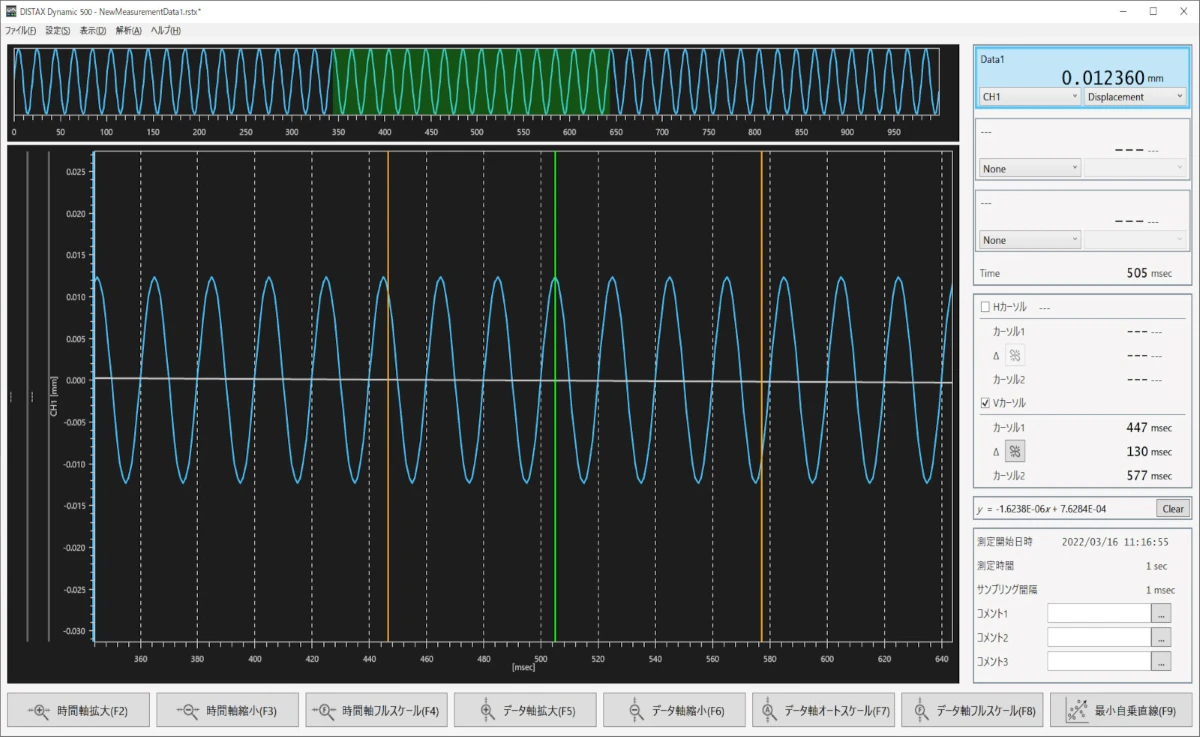The image size is (1200, 737).
Task: Select the Data1 measurement panel
Action: click(x=1081, y=79)
